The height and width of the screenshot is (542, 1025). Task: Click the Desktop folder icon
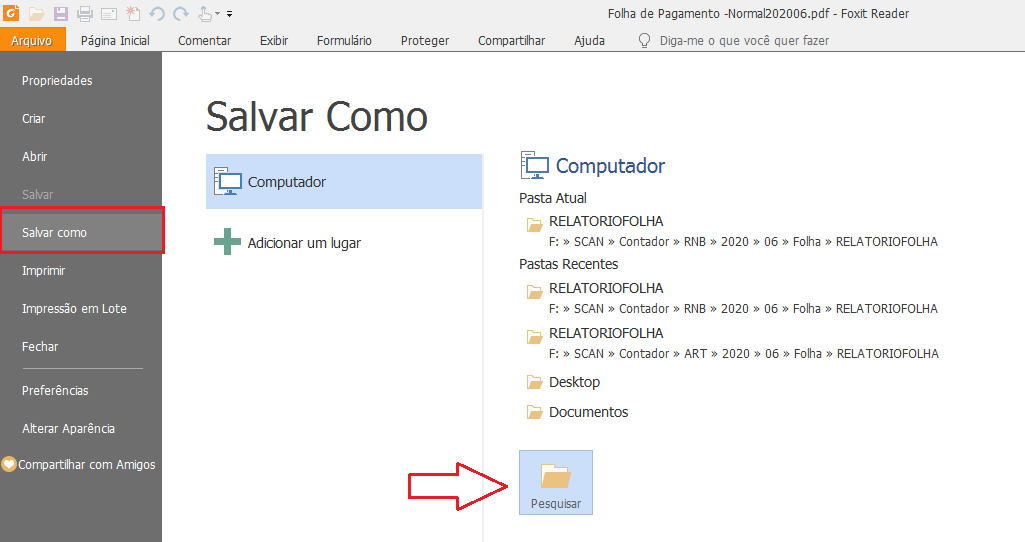535,382
